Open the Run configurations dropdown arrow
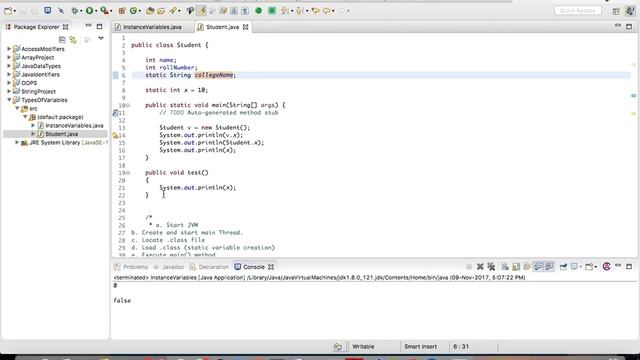 tap(96, 11)
